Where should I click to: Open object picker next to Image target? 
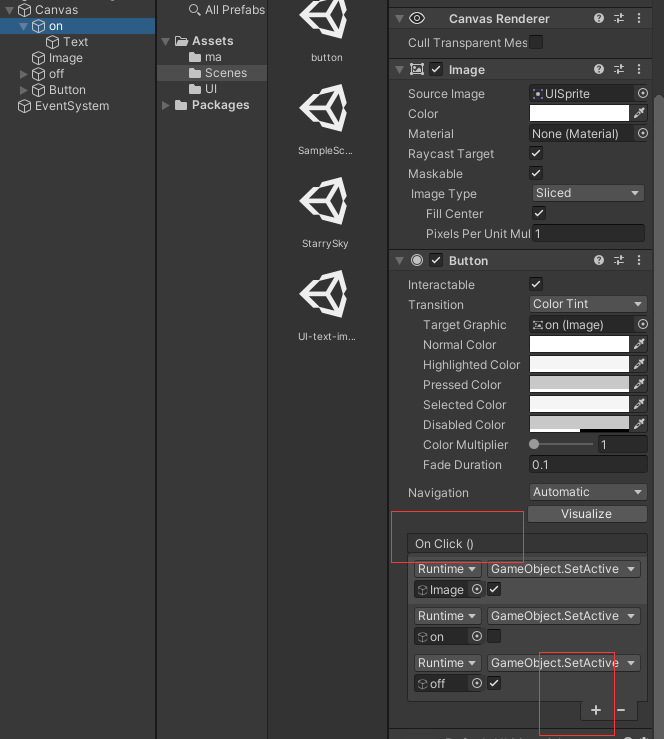[477, 589]
